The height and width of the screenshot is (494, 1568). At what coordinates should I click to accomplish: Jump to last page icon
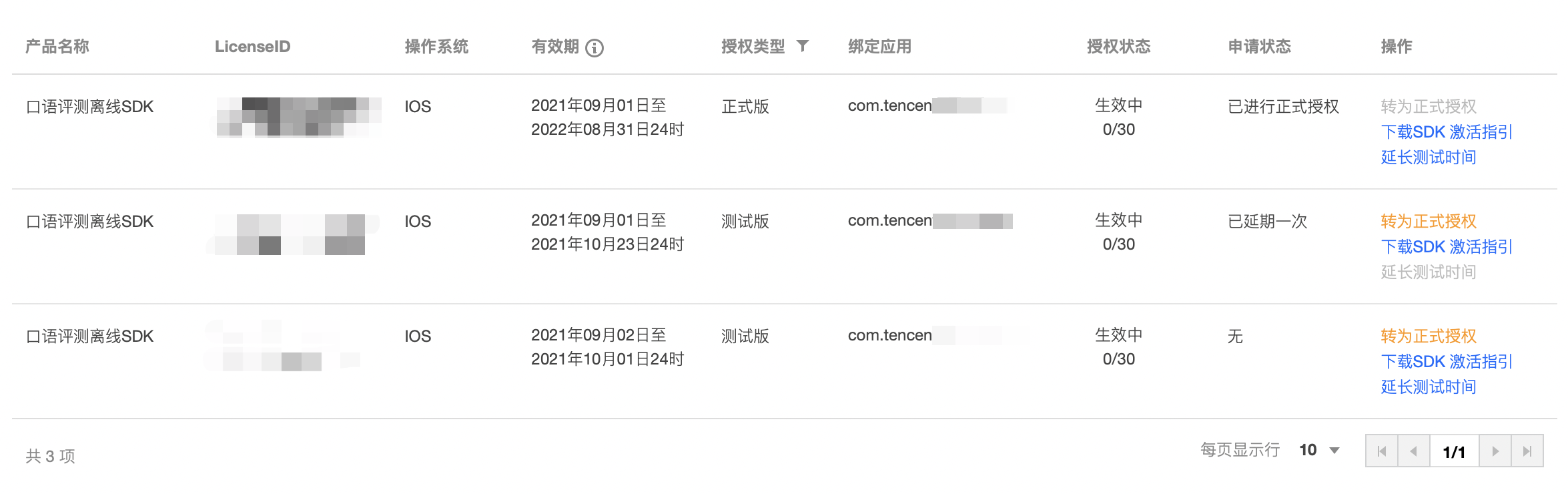click(1527, 451)
